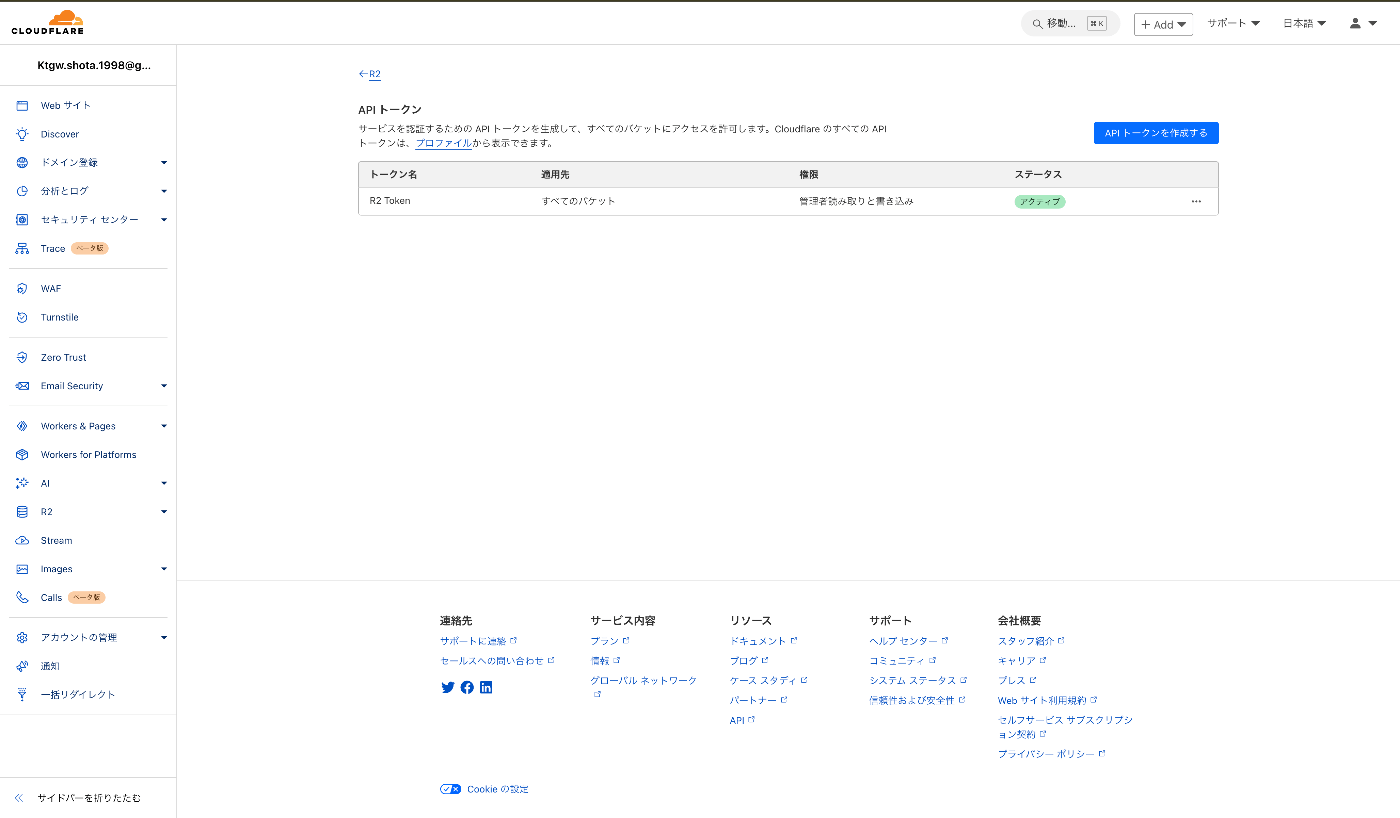Screen dimensions: 1400x818
Task: Click the セキュリティ センター icon
Action: (x=22, y=219)
